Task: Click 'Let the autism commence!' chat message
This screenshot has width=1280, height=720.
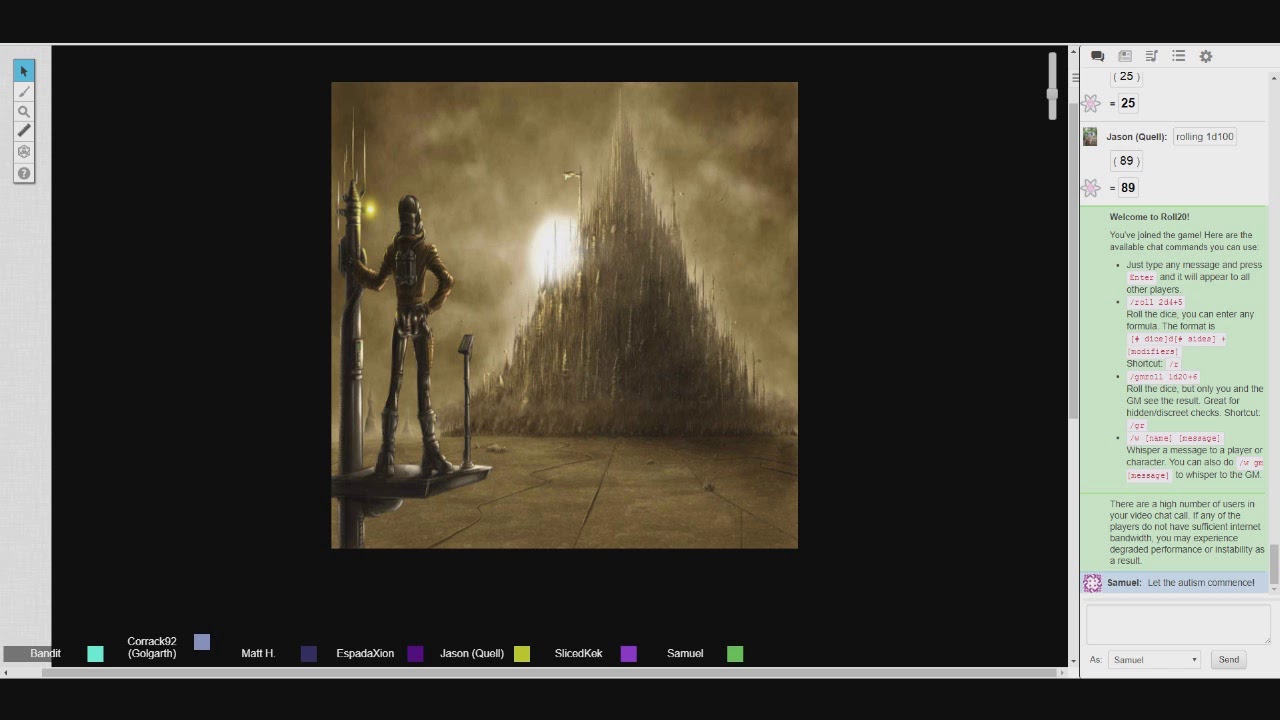Action: (1201, 583)
